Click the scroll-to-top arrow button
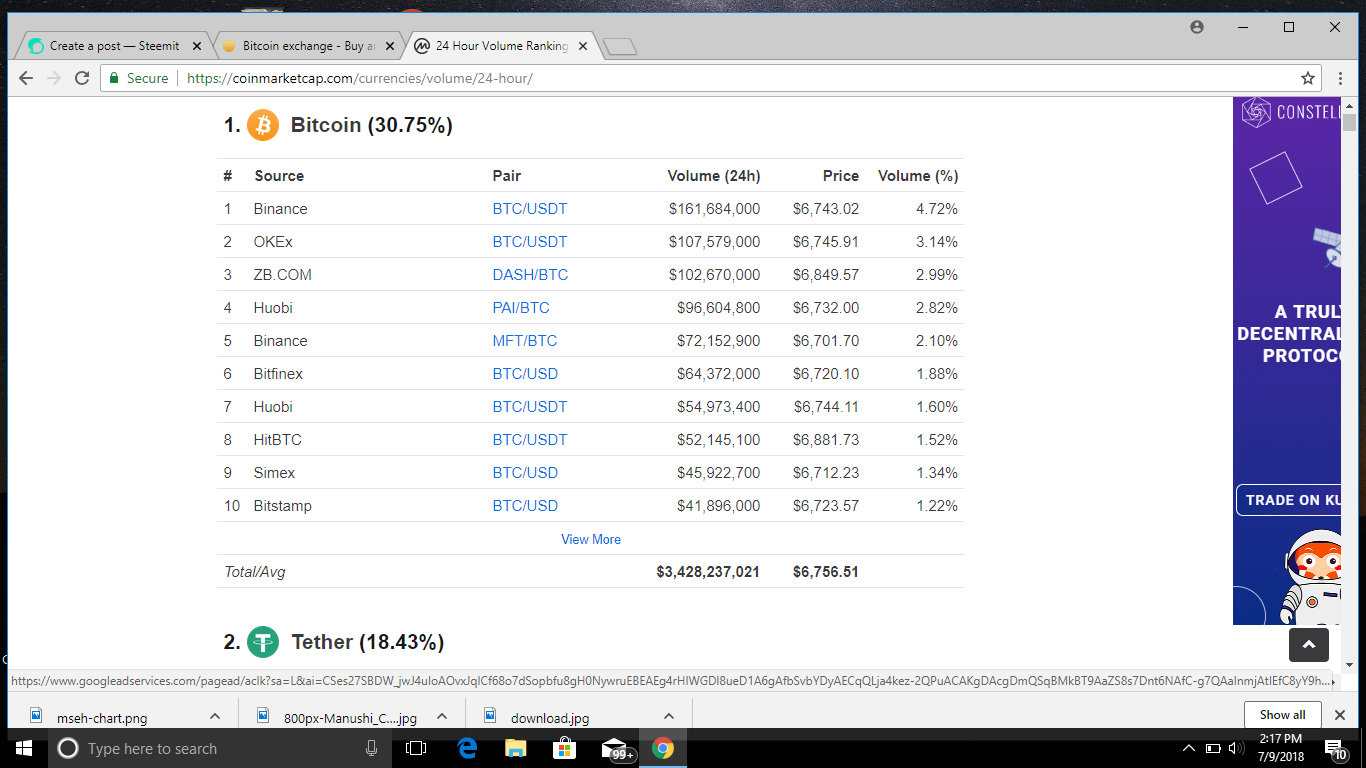The width and height of the screenshot is (1366, 768). pos(1309,645)
